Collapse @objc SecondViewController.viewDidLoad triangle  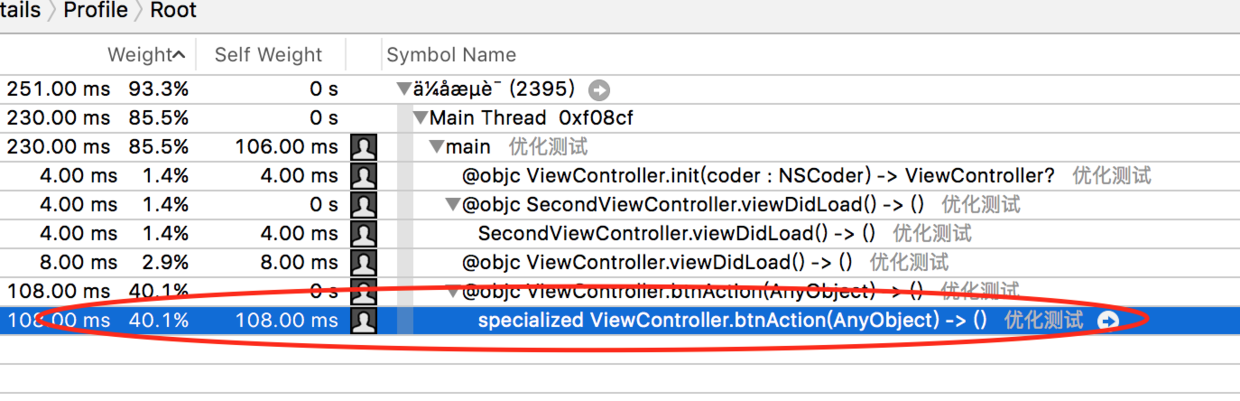coord(452,206)
